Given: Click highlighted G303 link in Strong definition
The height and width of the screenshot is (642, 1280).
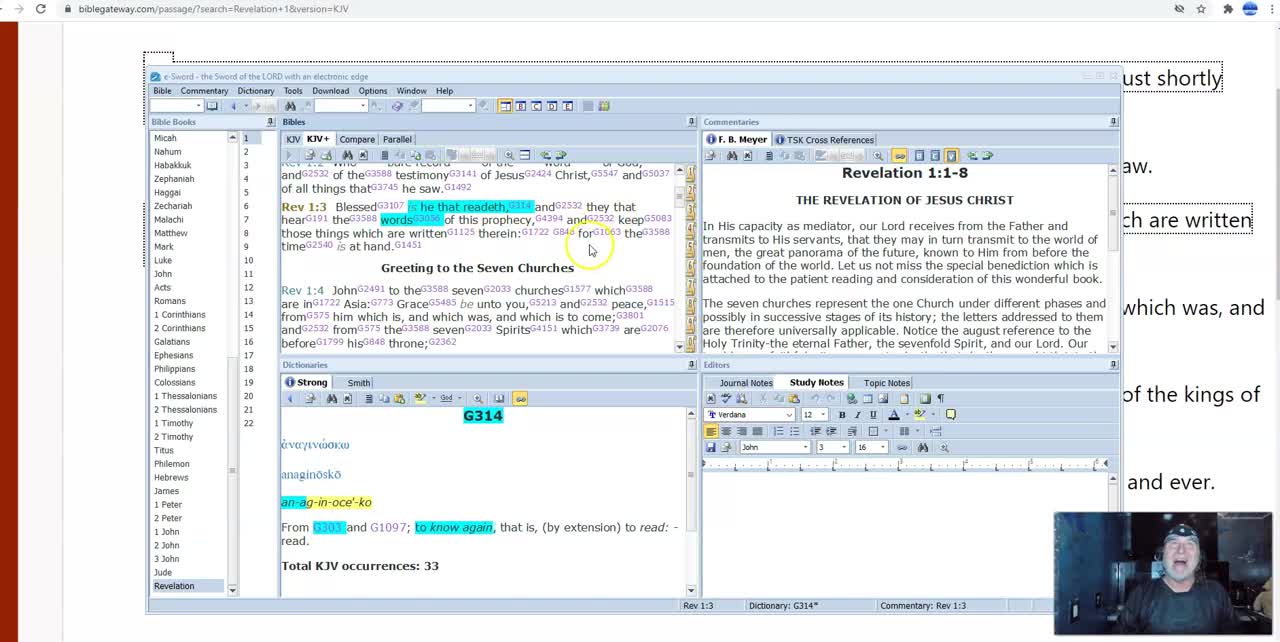Looking at the screenshot, I should (x=328, y=527).
